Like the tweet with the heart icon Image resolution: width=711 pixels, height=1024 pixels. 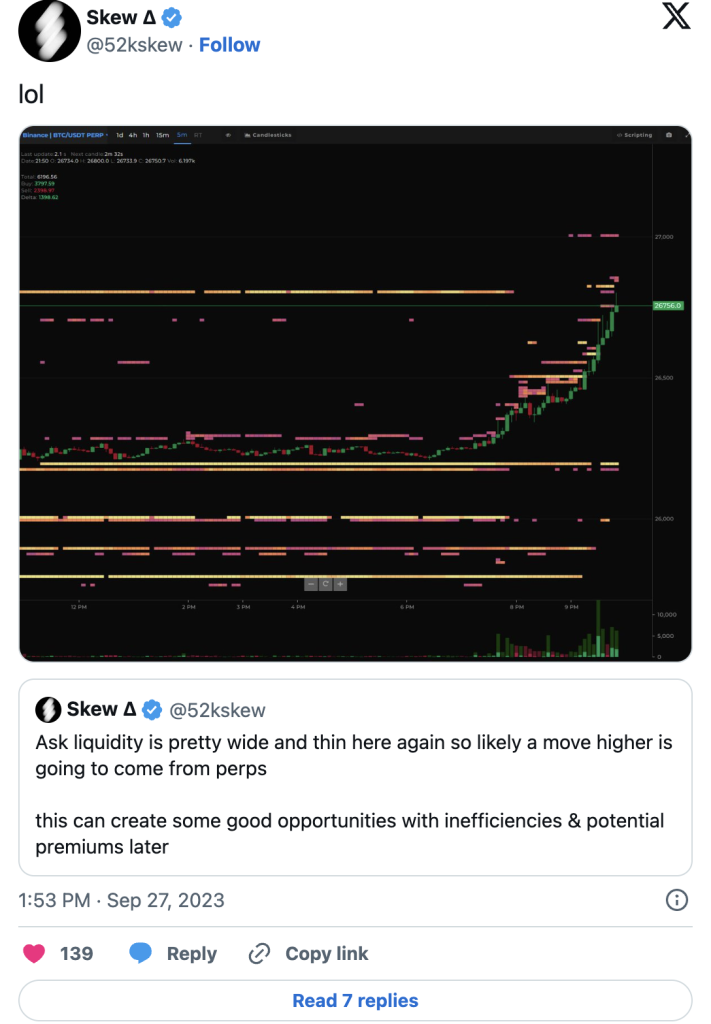click(35, 953)
